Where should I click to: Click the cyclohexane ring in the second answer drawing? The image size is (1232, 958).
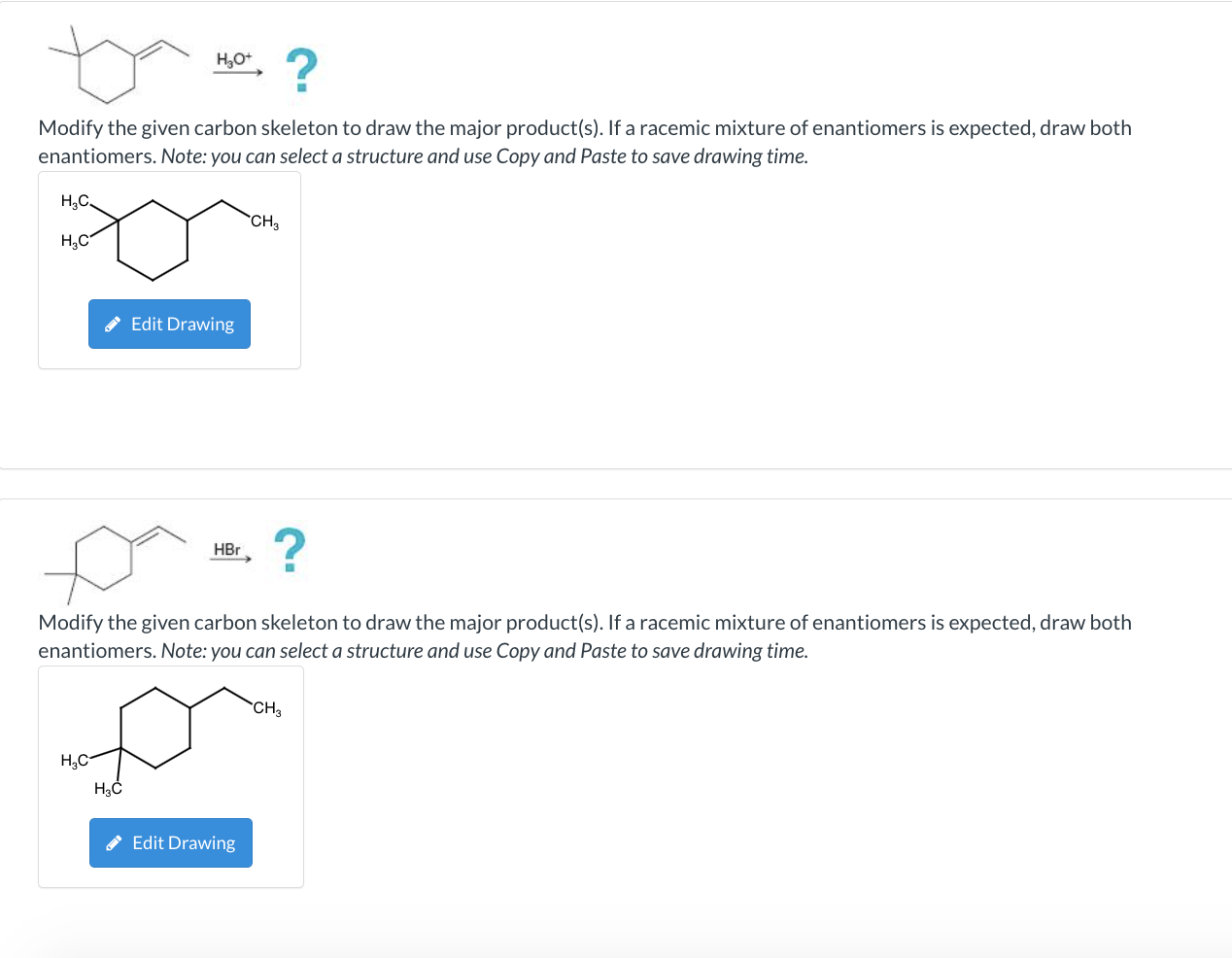tap(155, 727)
